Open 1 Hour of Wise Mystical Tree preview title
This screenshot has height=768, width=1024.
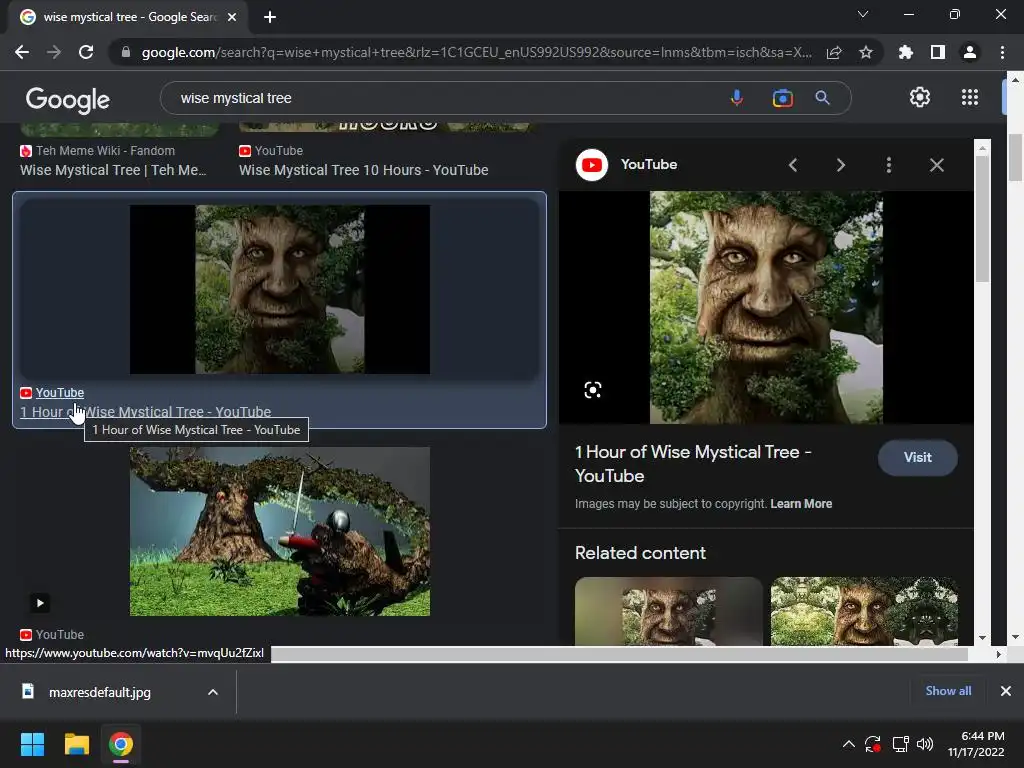pos(692,464)
